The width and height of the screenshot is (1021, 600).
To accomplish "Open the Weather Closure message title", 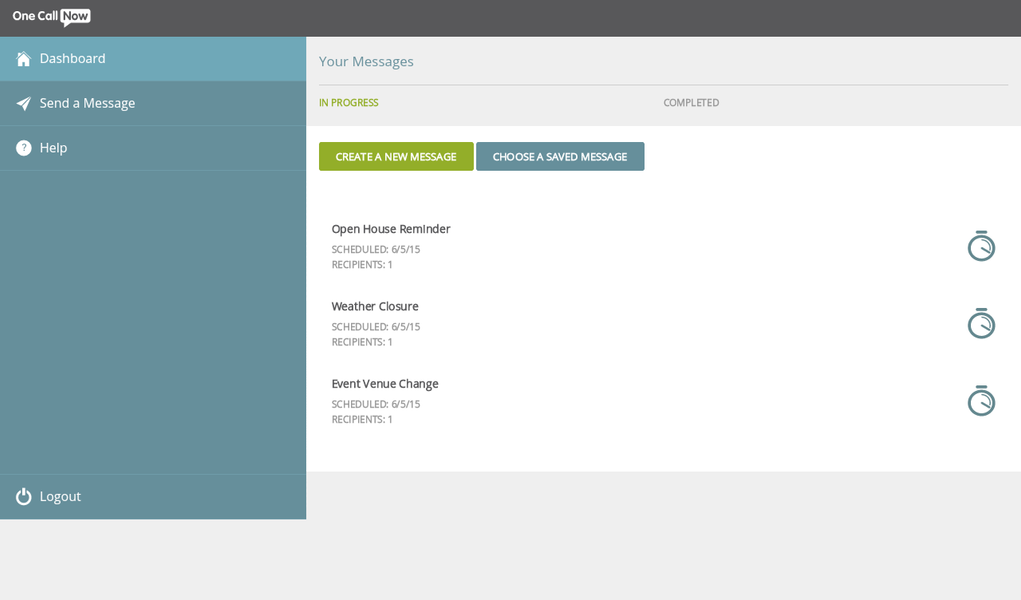I will (375, 306).
